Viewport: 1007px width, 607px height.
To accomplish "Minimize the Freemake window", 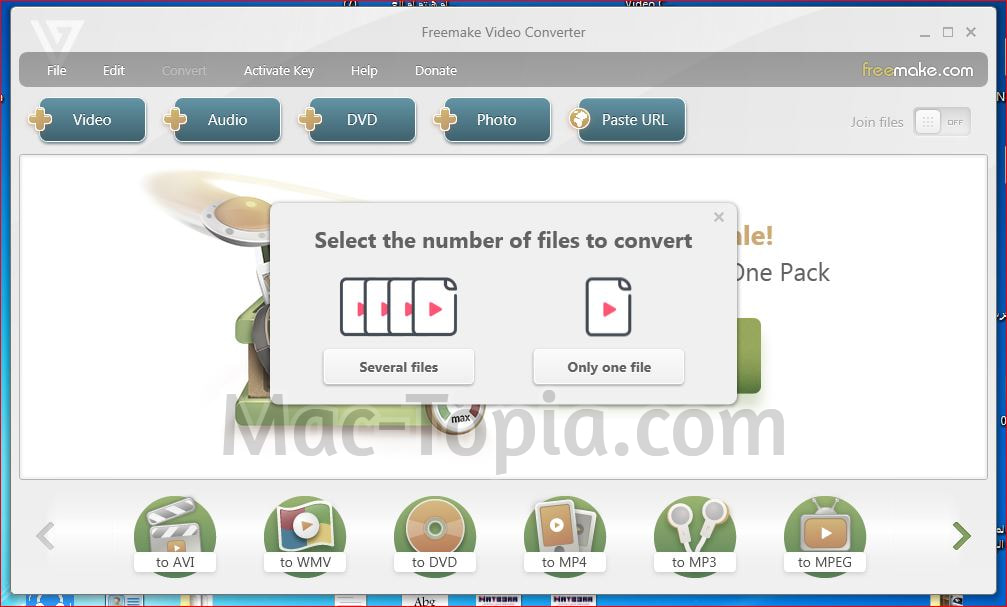I will (x=925, y=33).
